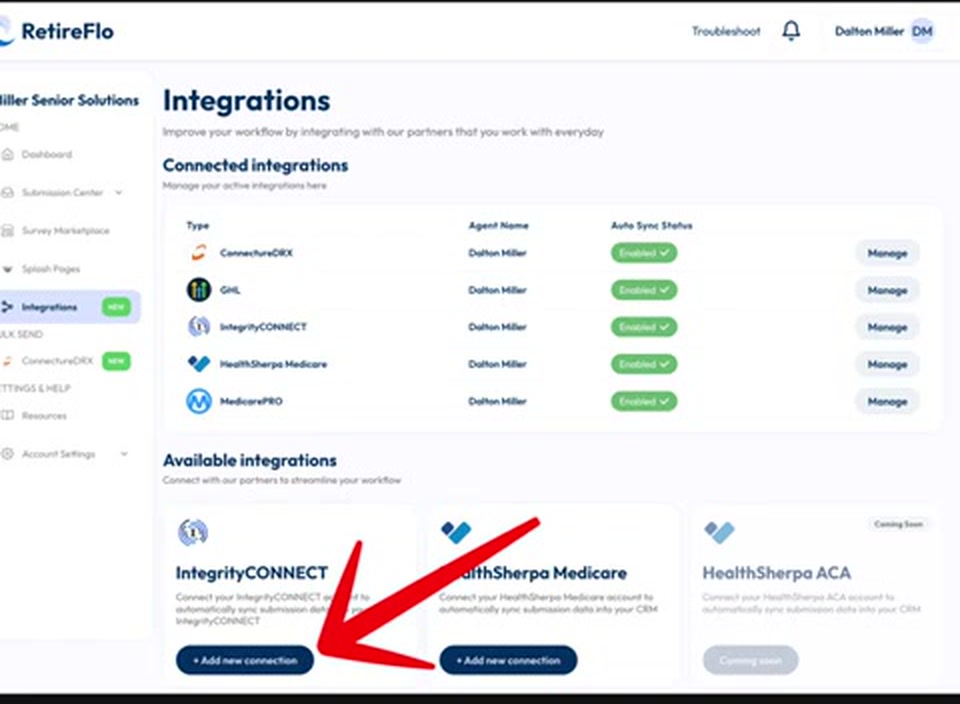Click the Integrations sidebar icon
Image resolution: width=960 pixels, height=704 pixels.
point(7,307)
